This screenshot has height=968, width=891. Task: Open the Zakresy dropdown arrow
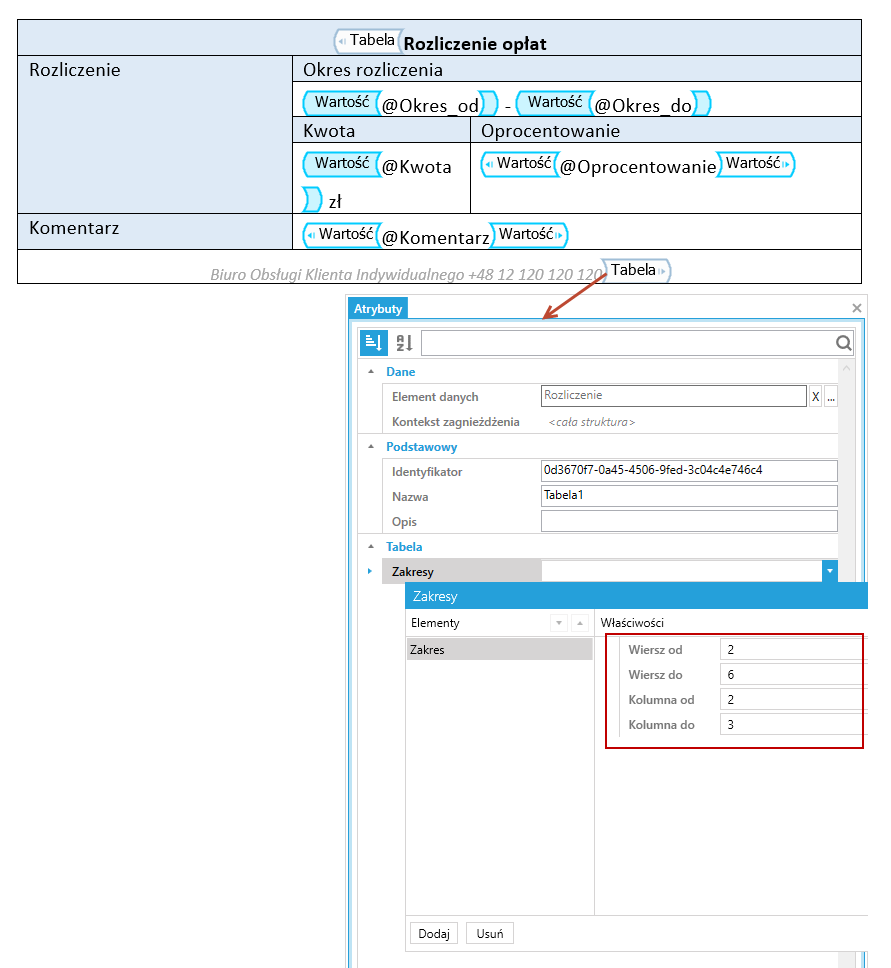click(830, 571)
